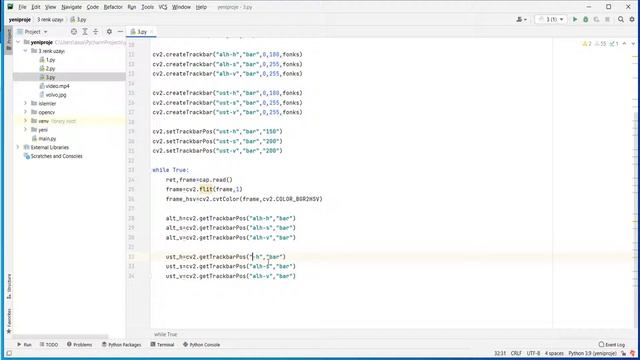The image size is (640, 360).
Task: Click the tool window quick access icon bottom-left
Action: coord(9,353)
